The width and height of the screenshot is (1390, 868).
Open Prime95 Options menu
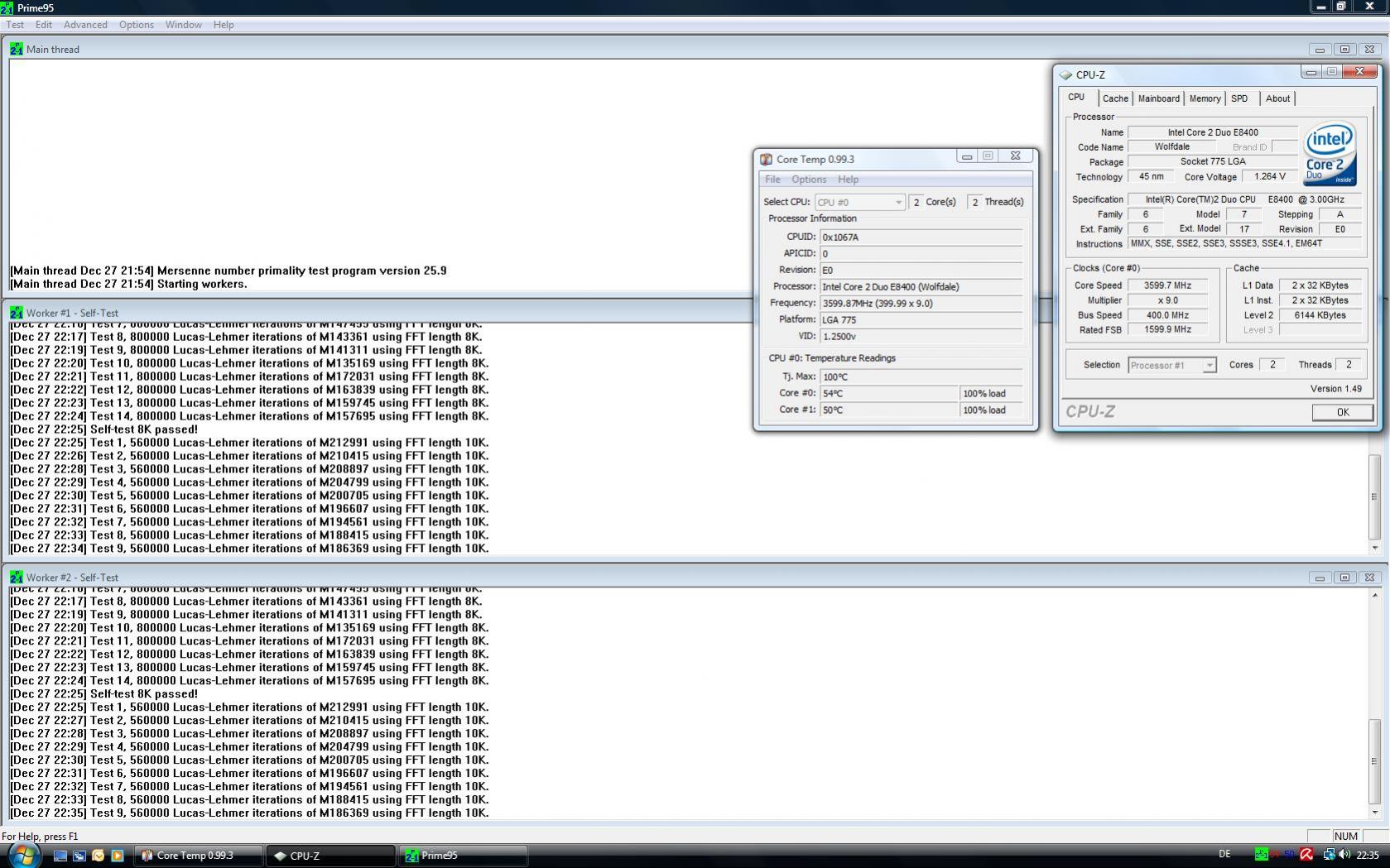[136, 25]
